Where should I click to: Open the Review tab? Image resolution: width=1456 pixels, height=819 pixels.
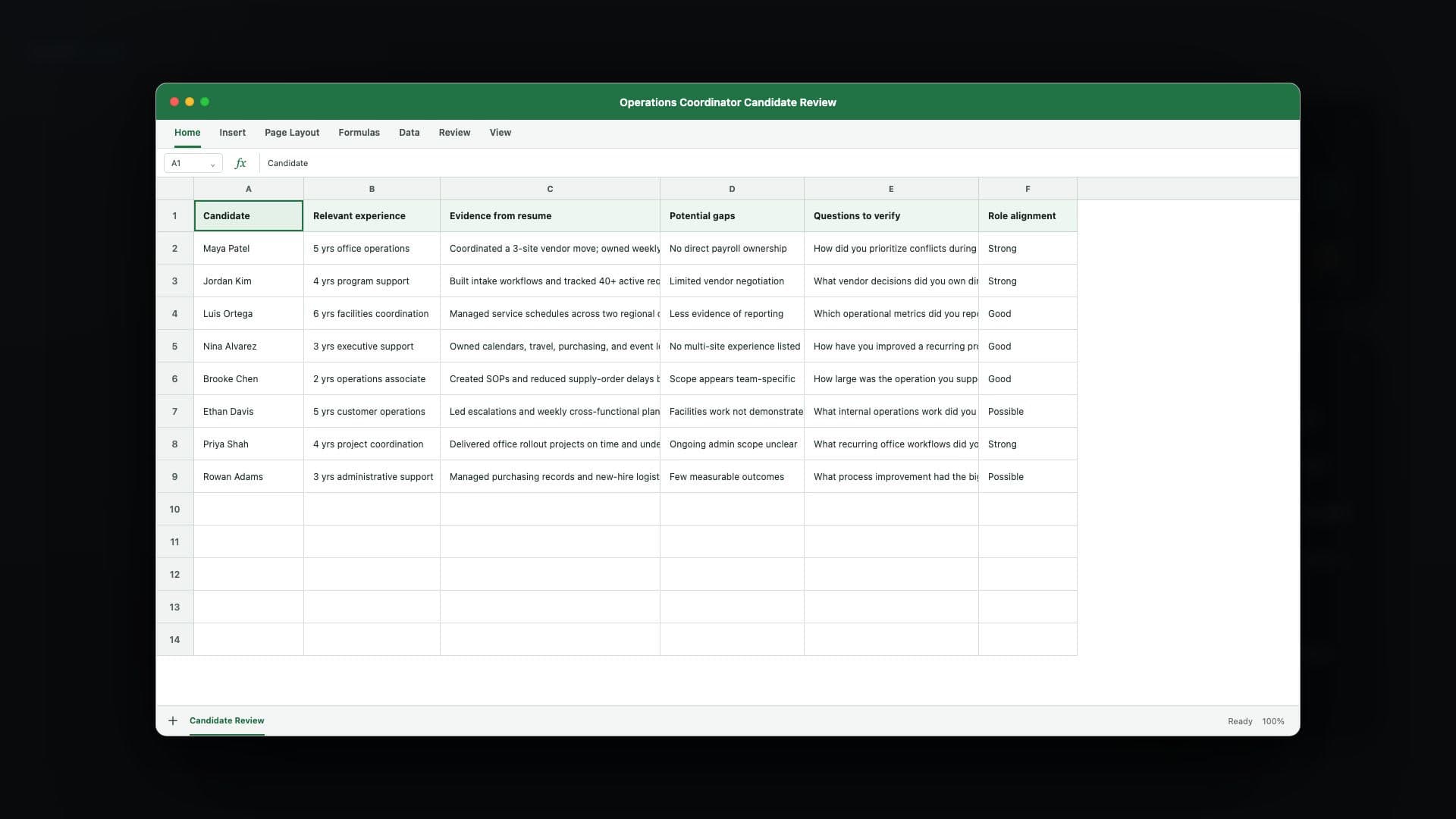click(454, 133)
